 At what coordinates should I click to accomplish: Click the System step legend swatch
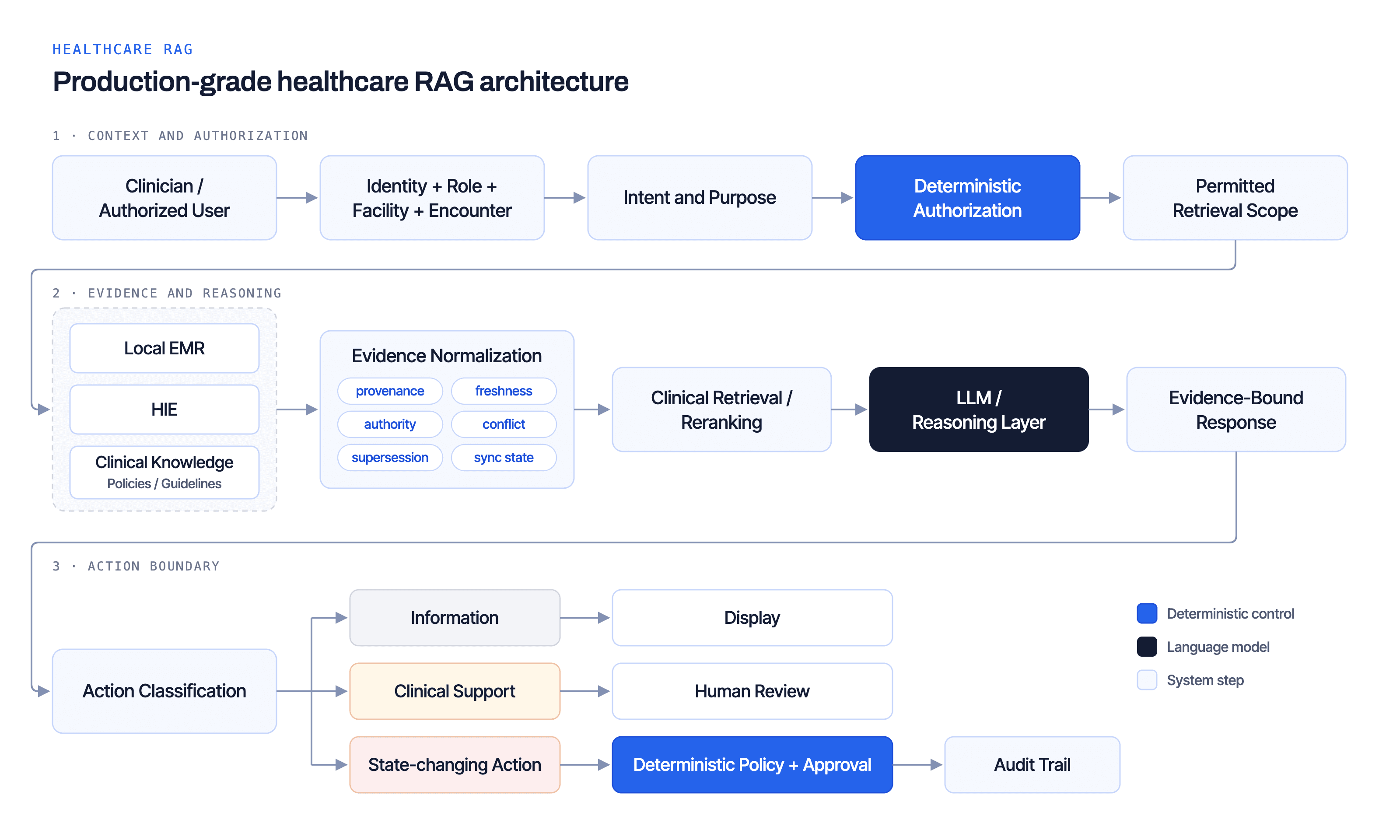(1147, 680)
